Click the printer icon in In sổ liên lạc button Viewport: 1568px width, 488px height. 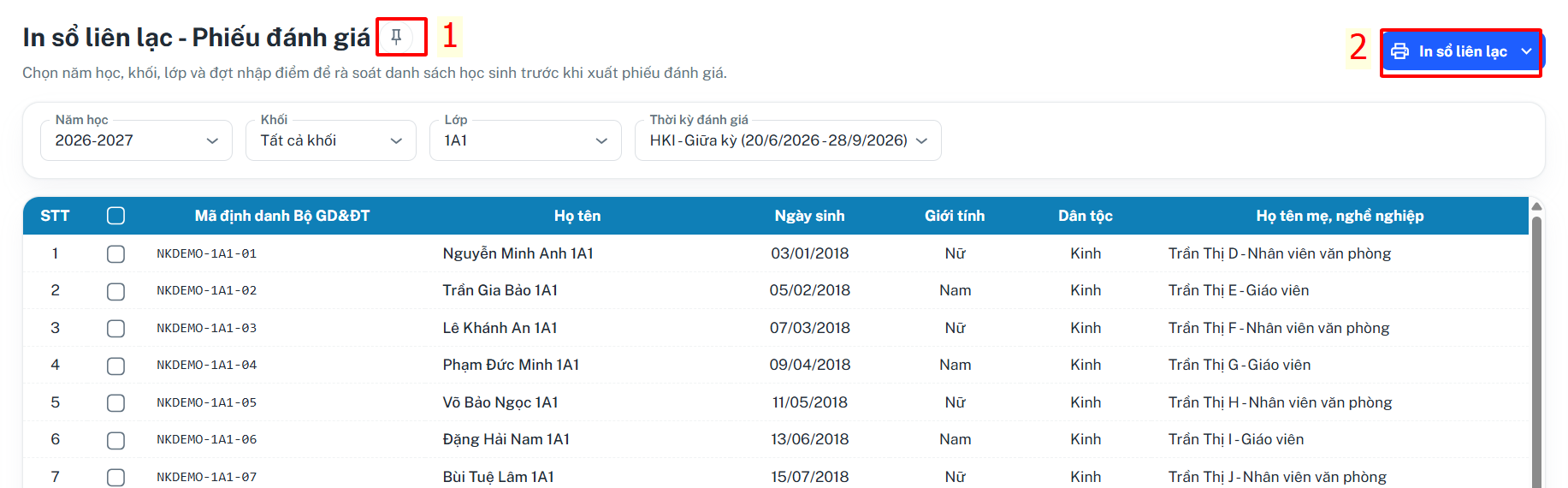tap(1399, 51)
